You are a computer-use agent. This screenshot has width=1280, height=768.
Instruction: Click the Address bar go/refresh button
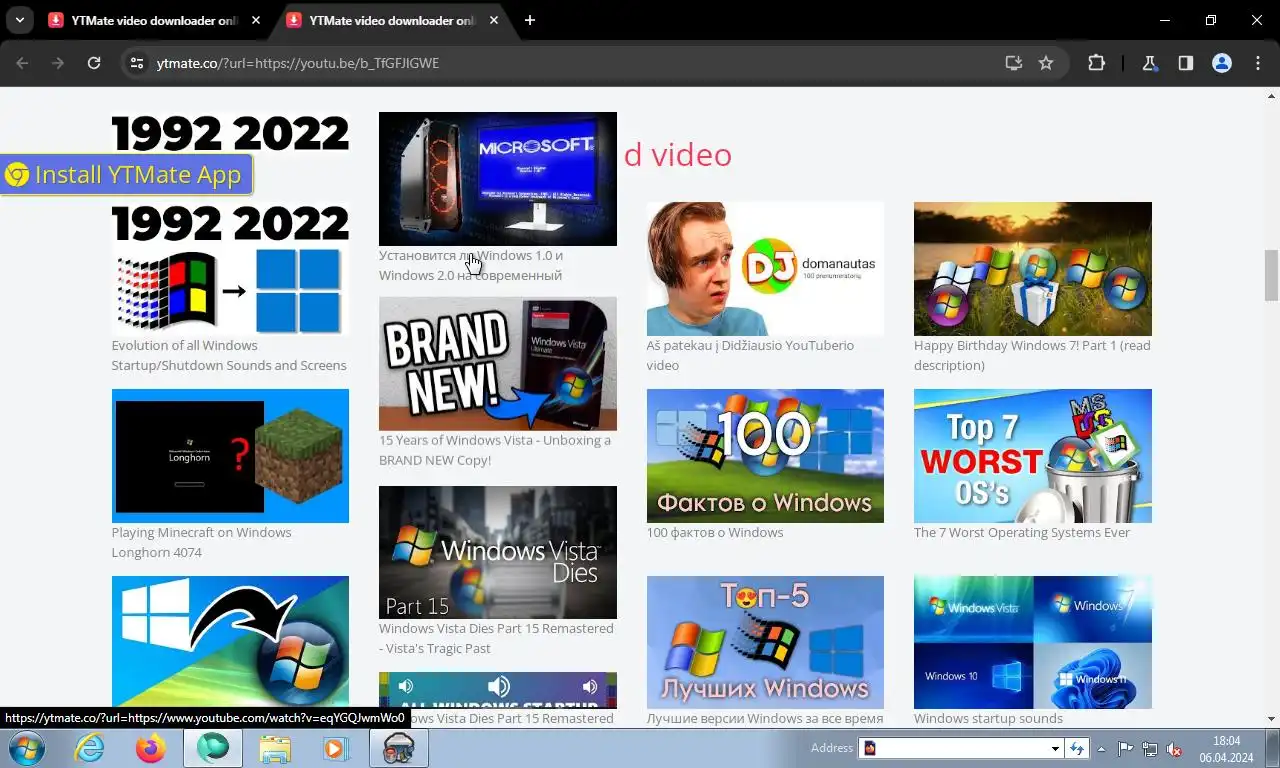(x=1077, y=748)
